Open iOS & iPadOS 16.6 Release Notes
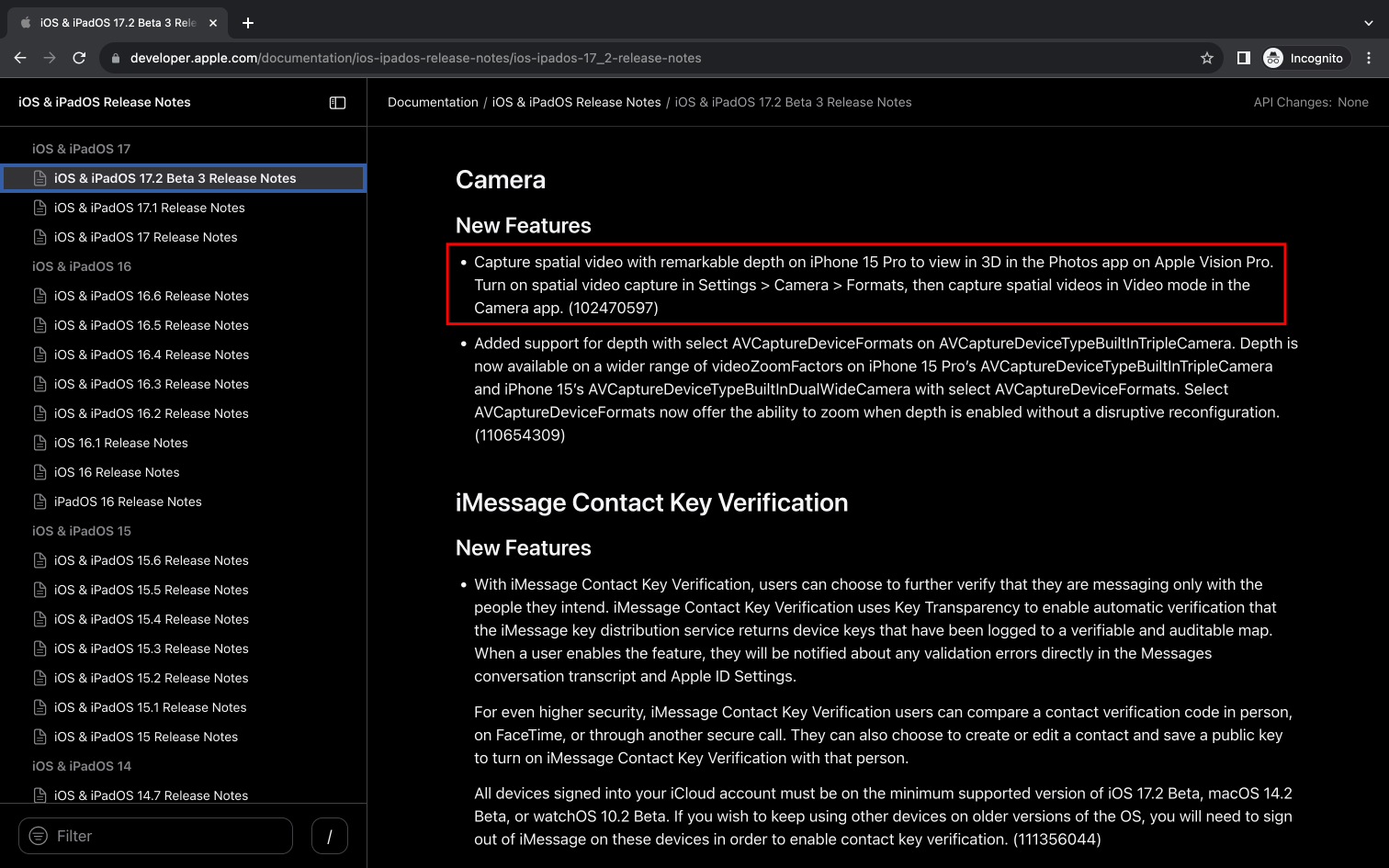1389x868 pixels. click(x=151, y=296)
